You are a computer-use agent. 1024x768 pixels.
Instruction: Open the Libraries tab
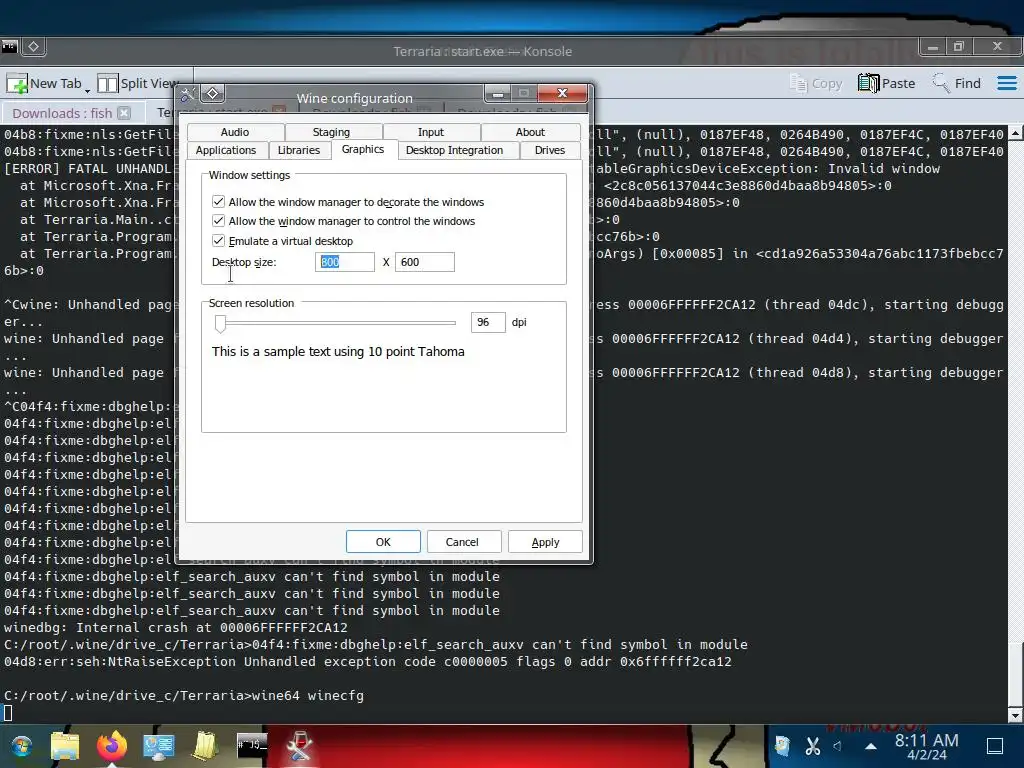coord(298,150)
